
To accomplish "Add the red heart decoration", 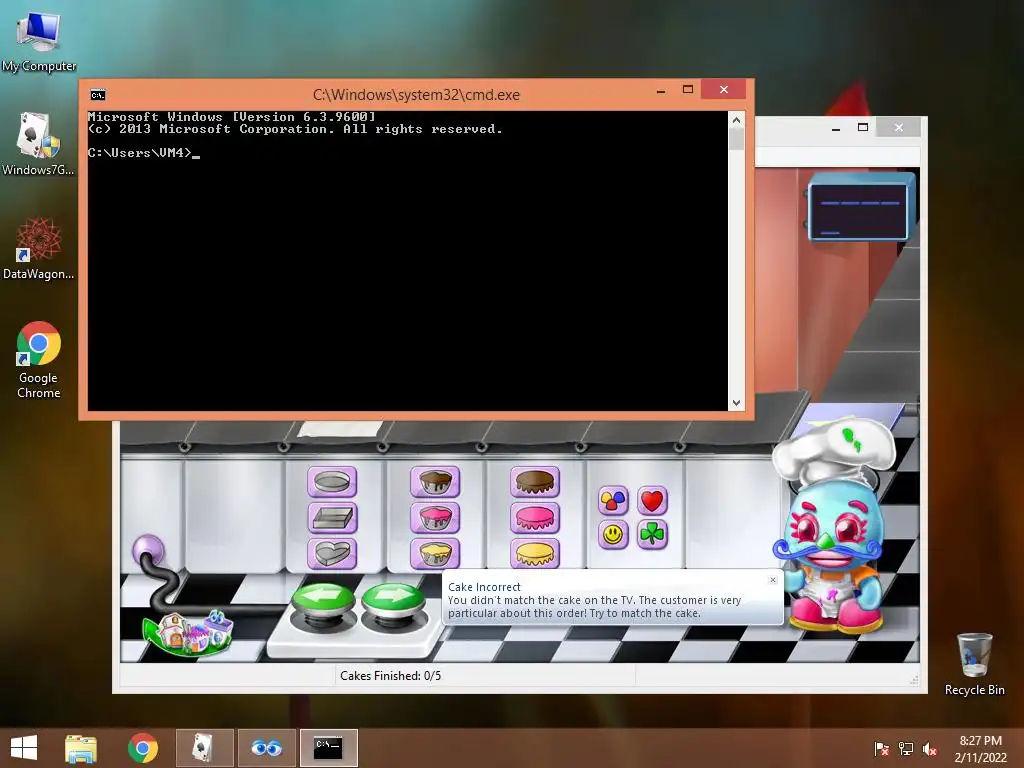I will click(652, 501).
